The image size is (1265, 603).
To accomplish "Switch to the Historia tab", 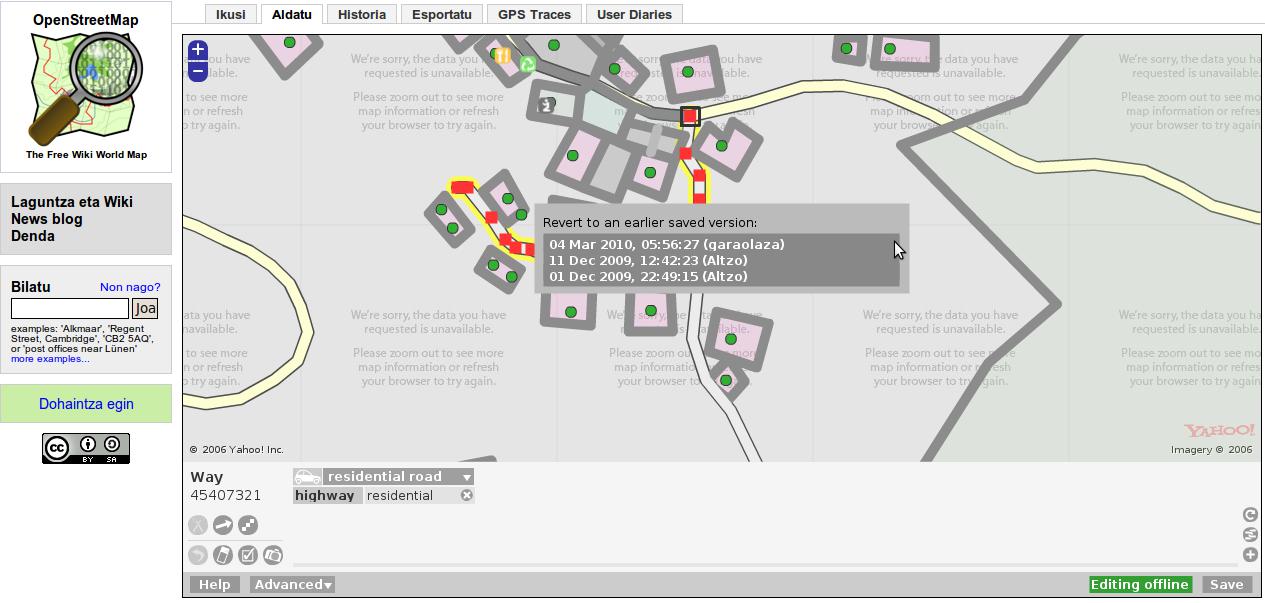I will click(x=361, y=15).
